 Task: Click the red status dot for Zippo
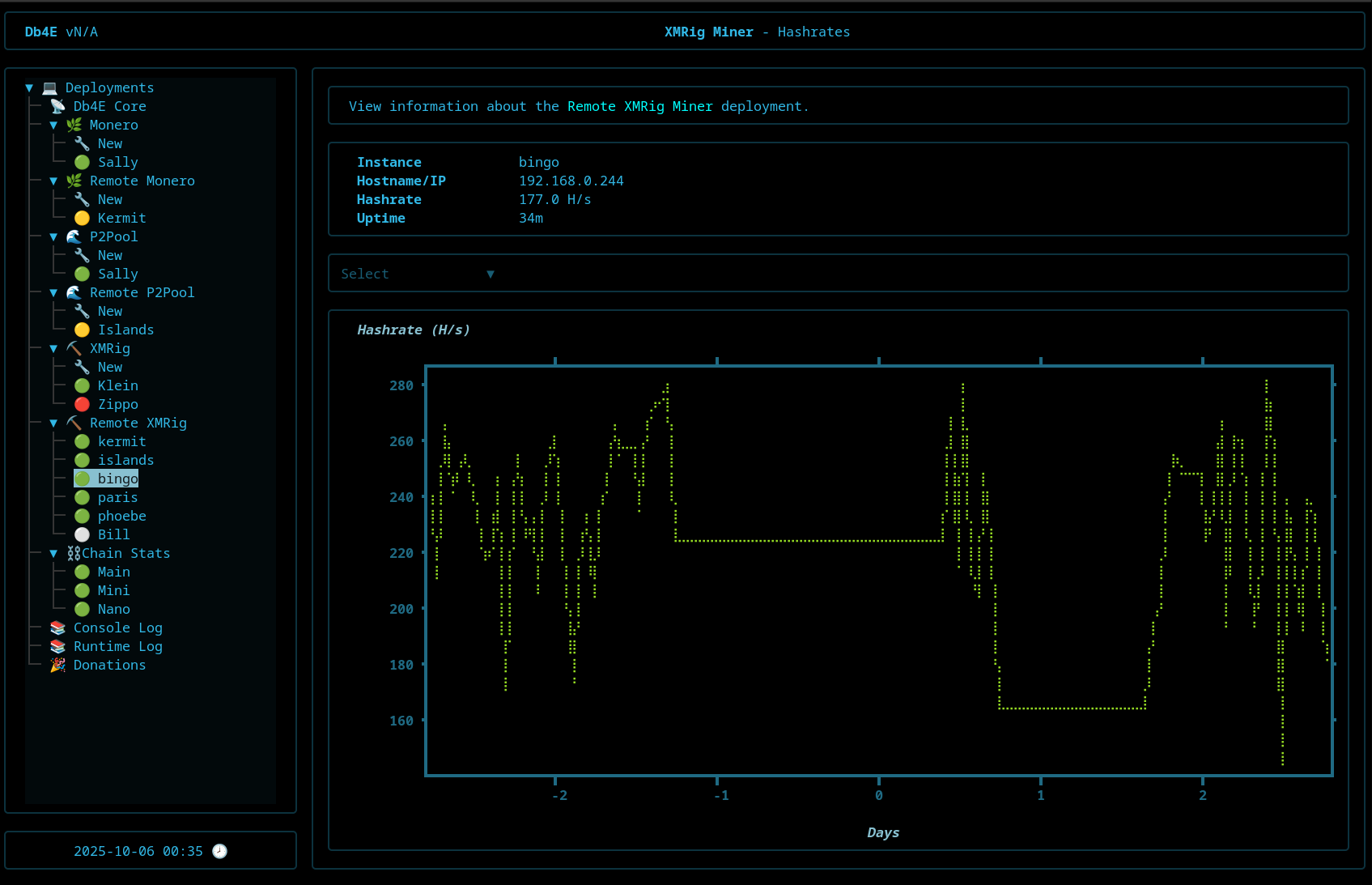click(x=82, y=404)
